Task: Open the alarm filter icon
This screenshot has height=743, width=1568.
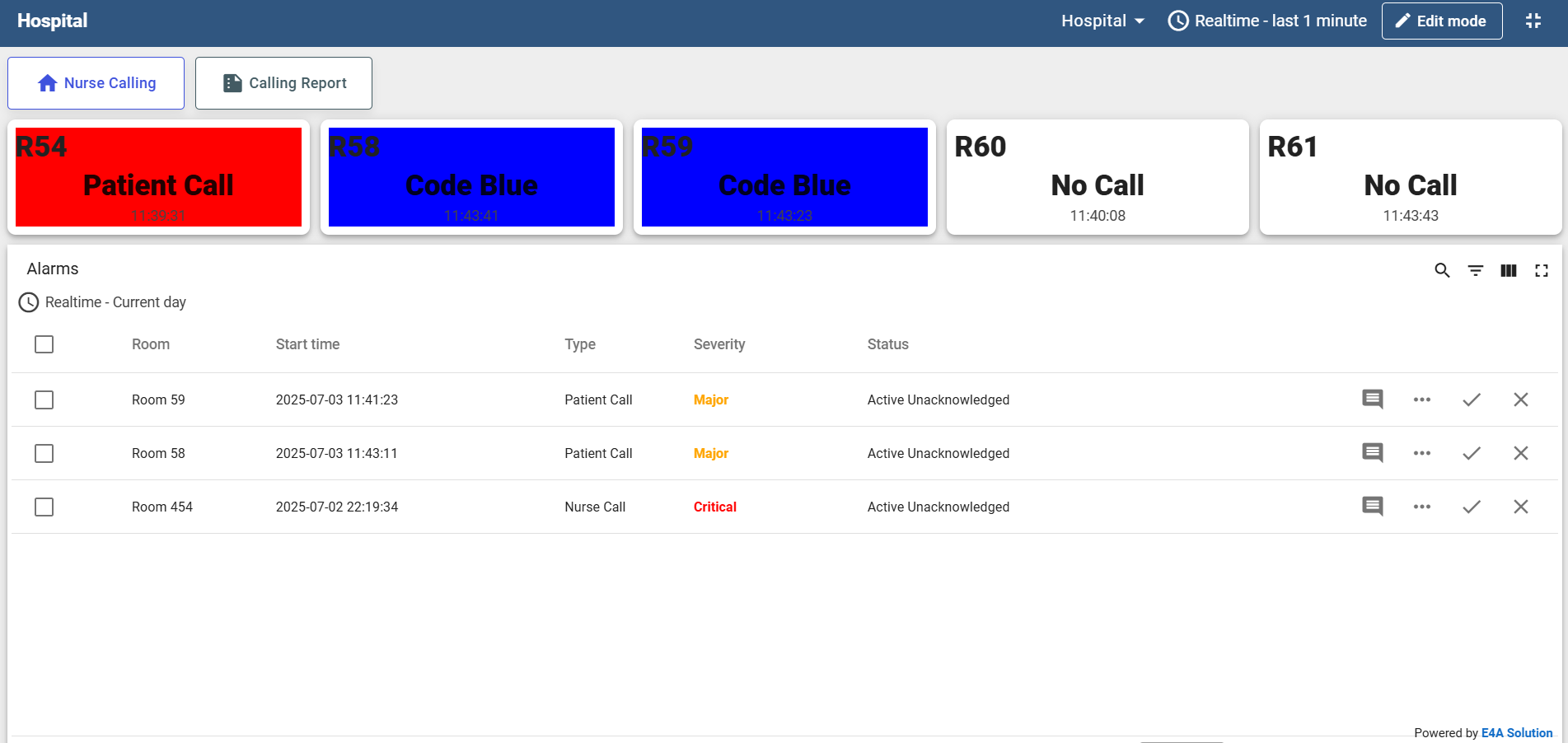Action: pyautogui.click(x=1475, y=270)
